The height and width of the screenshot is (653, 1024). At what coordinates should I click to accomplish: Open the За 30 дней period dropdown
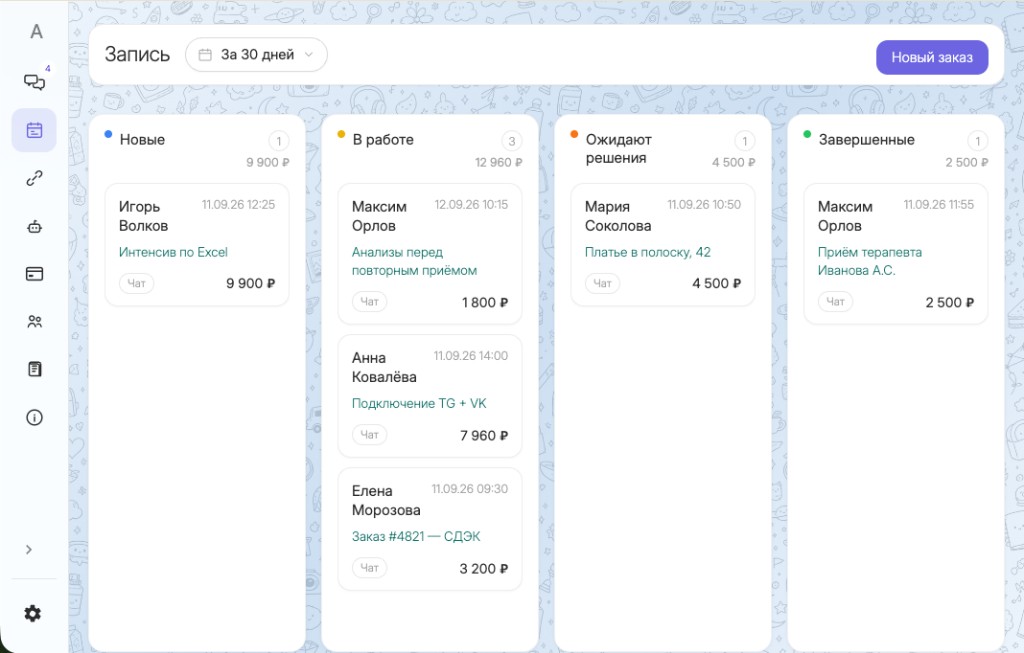coord(256,55)
